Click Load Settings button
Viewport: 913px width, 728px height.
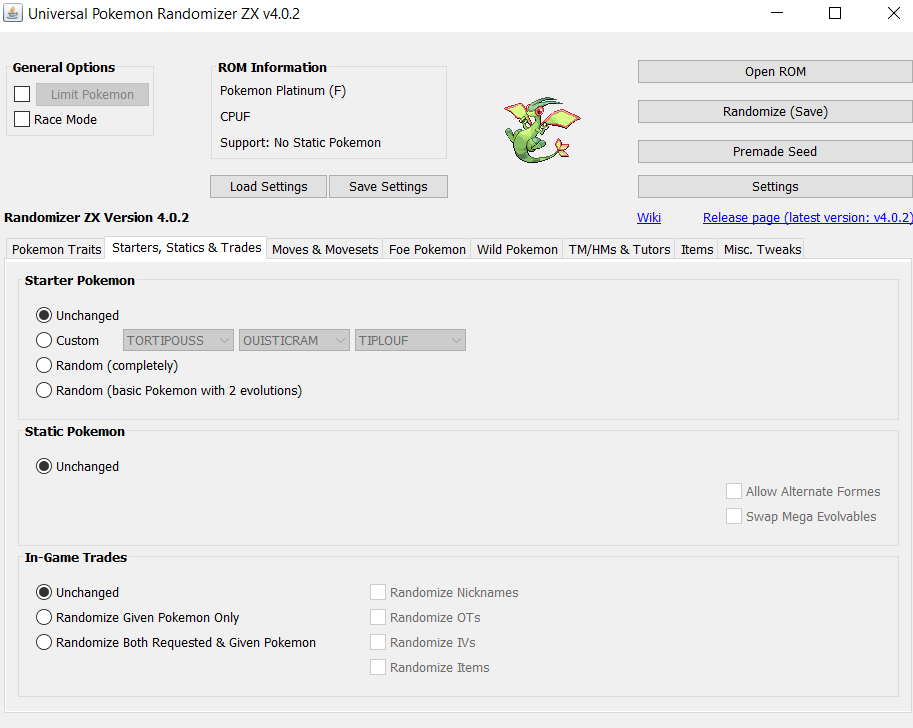click(268, 186)
